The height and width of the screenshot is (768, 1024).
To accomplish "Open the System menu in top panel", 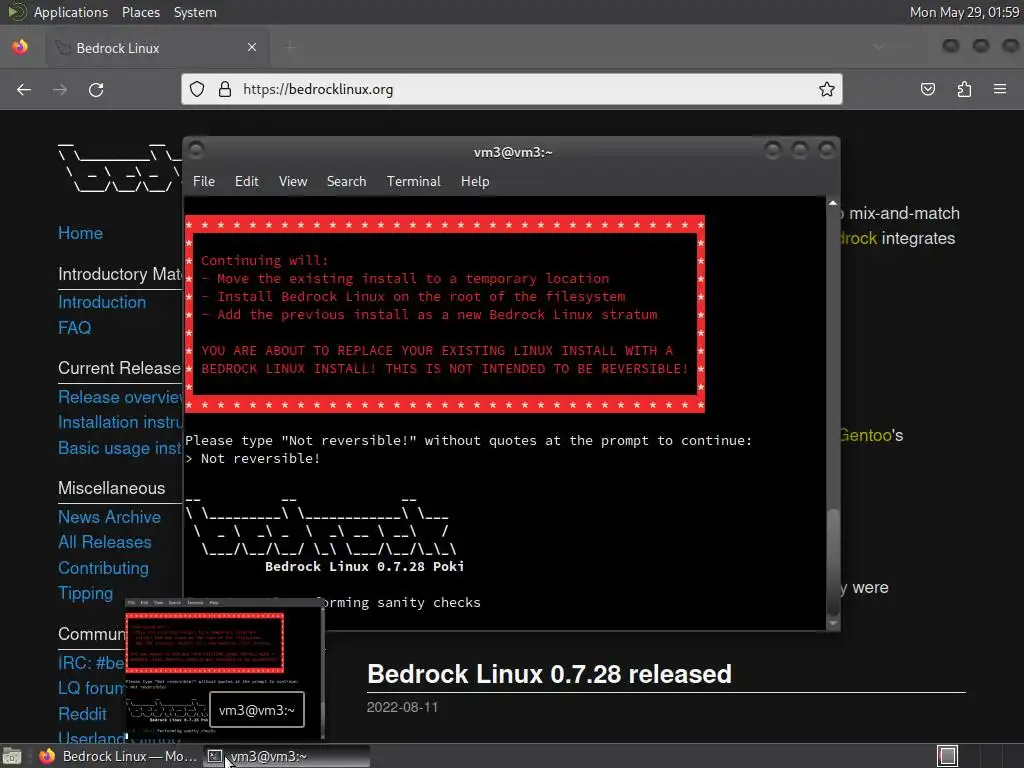I will click(x=195, y=12).
